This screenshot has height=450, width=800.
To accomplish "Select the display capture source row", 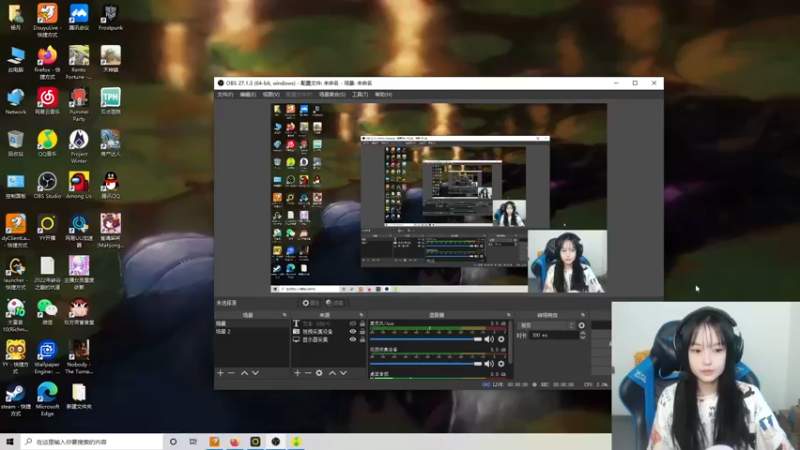I will coord(329,339).
